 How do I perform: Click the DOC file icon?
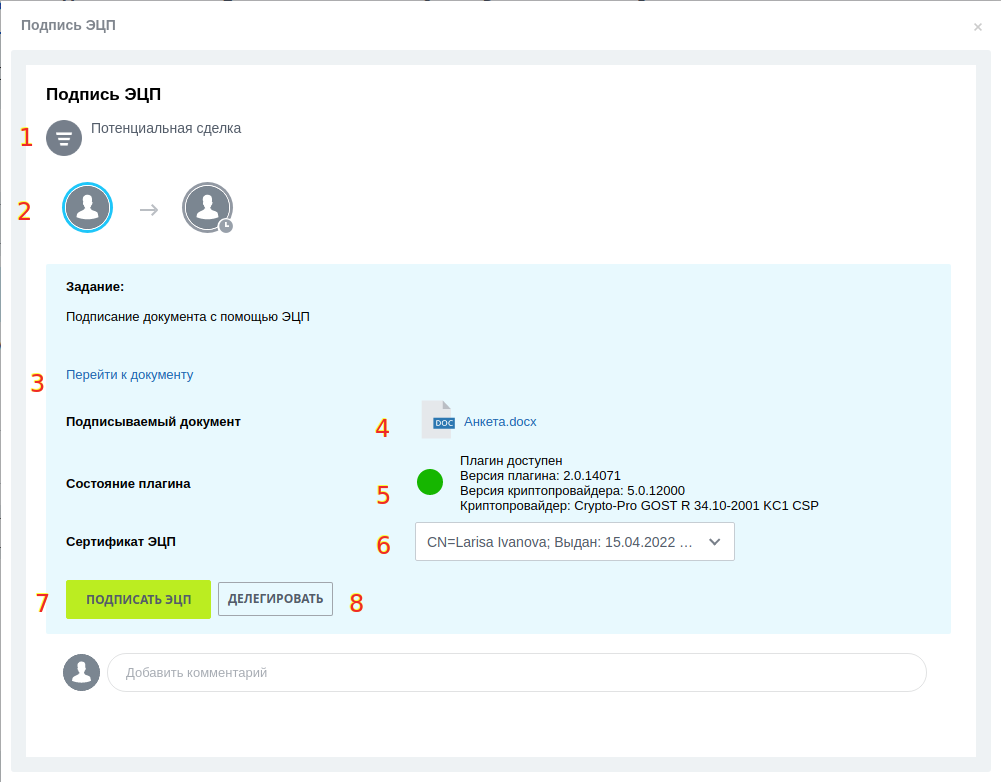437,421
